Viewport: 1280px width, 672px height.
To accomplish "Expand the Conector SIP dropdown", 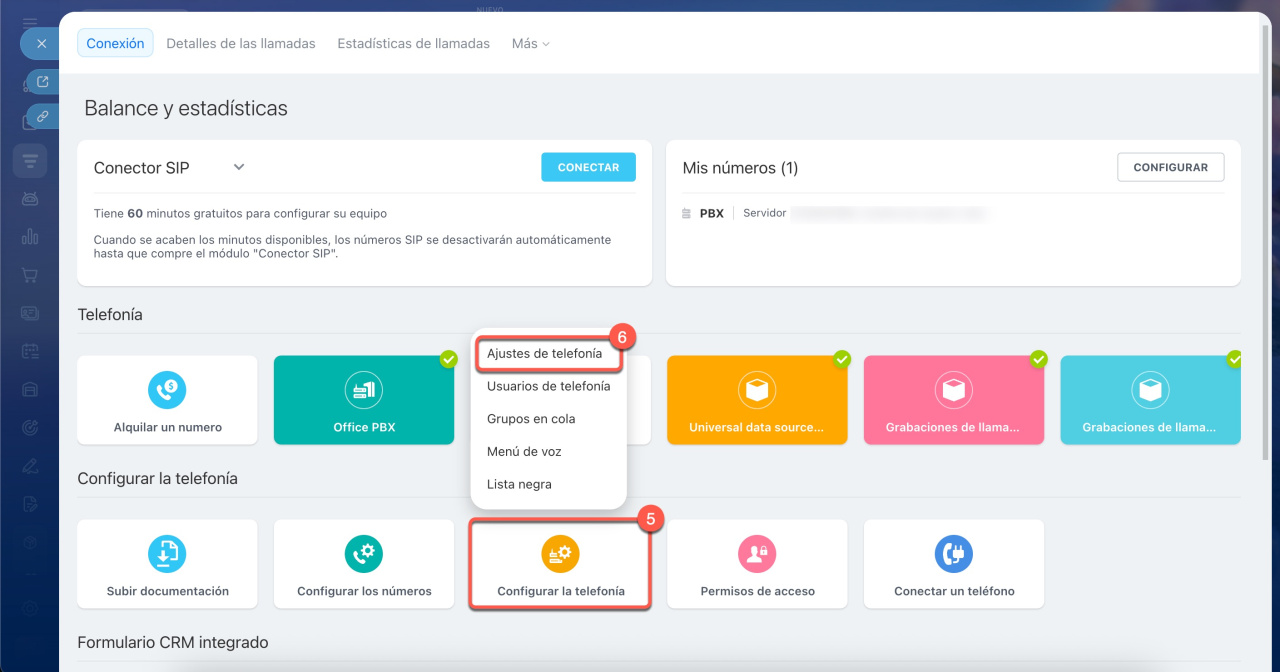I will (x=239, y=167).
